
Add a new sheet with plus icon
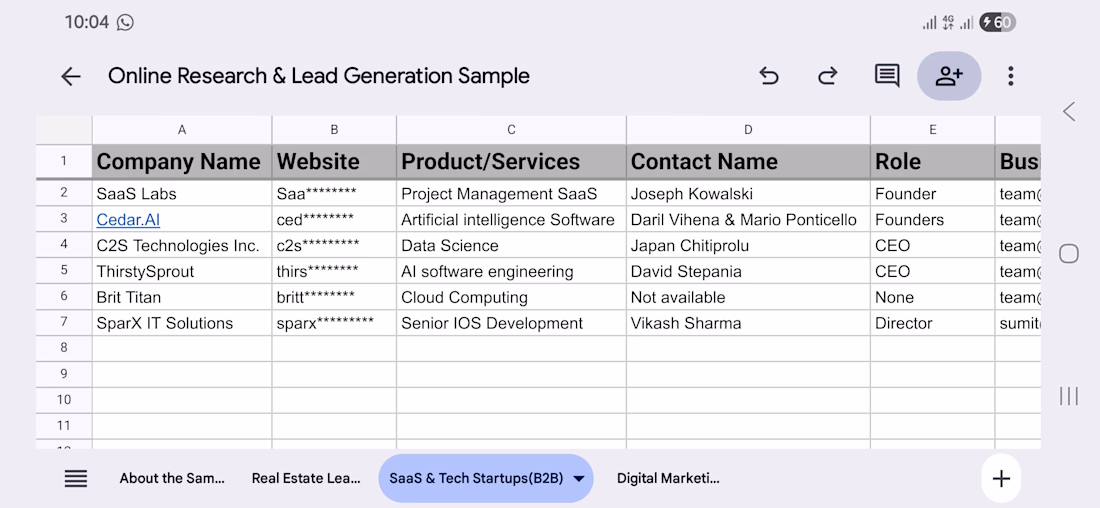pos(1001,478)
